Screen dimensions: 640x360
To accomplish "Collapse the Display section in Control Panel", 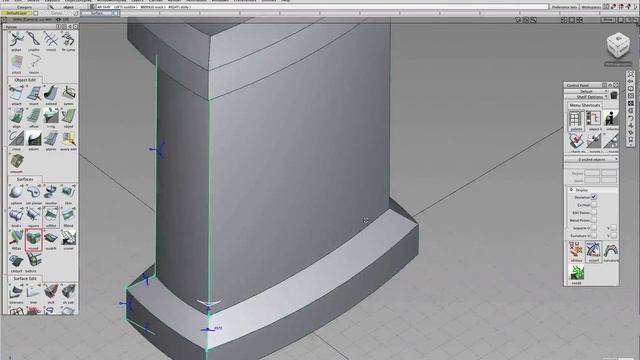I will [571, 190].
